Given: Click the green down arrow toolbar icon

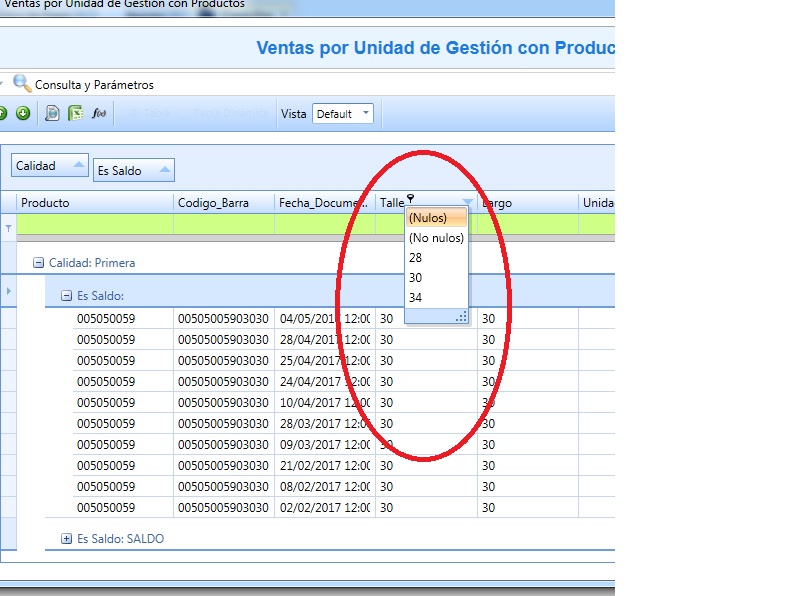Looking at the screenshot, I should [23, 113].
